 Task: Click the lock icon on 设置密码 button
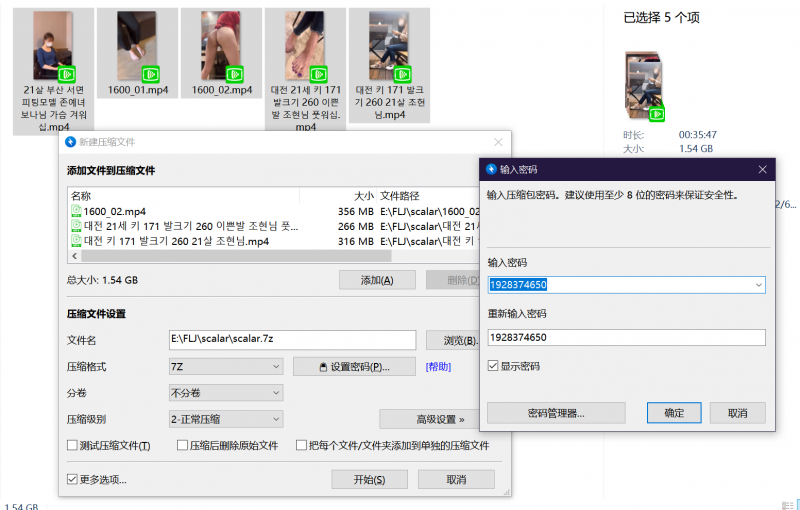click(322, 367)
